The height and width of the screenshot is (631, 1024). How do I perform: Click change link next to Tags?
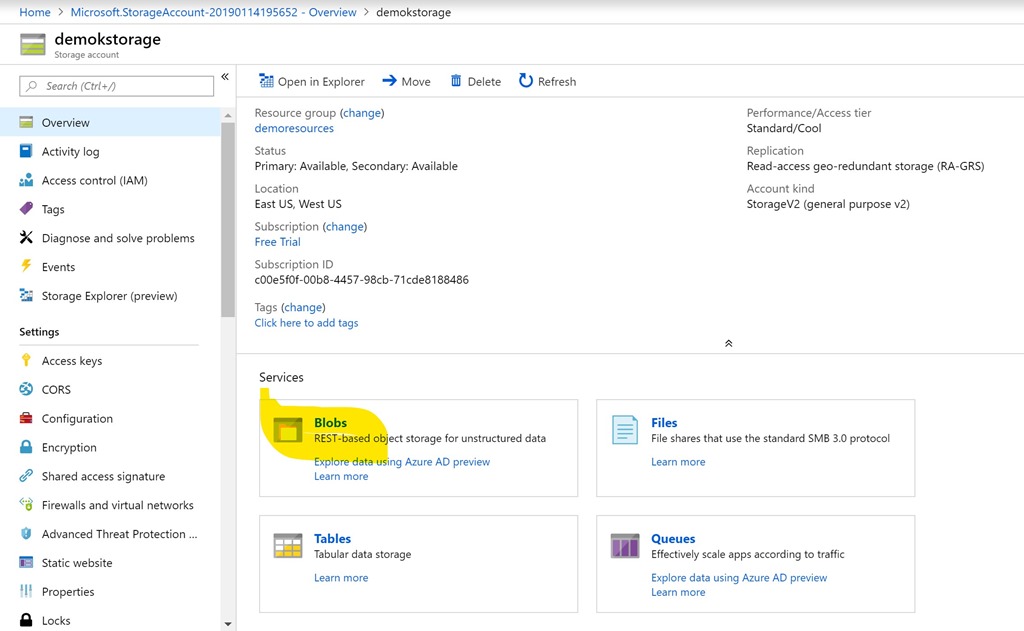303,307
